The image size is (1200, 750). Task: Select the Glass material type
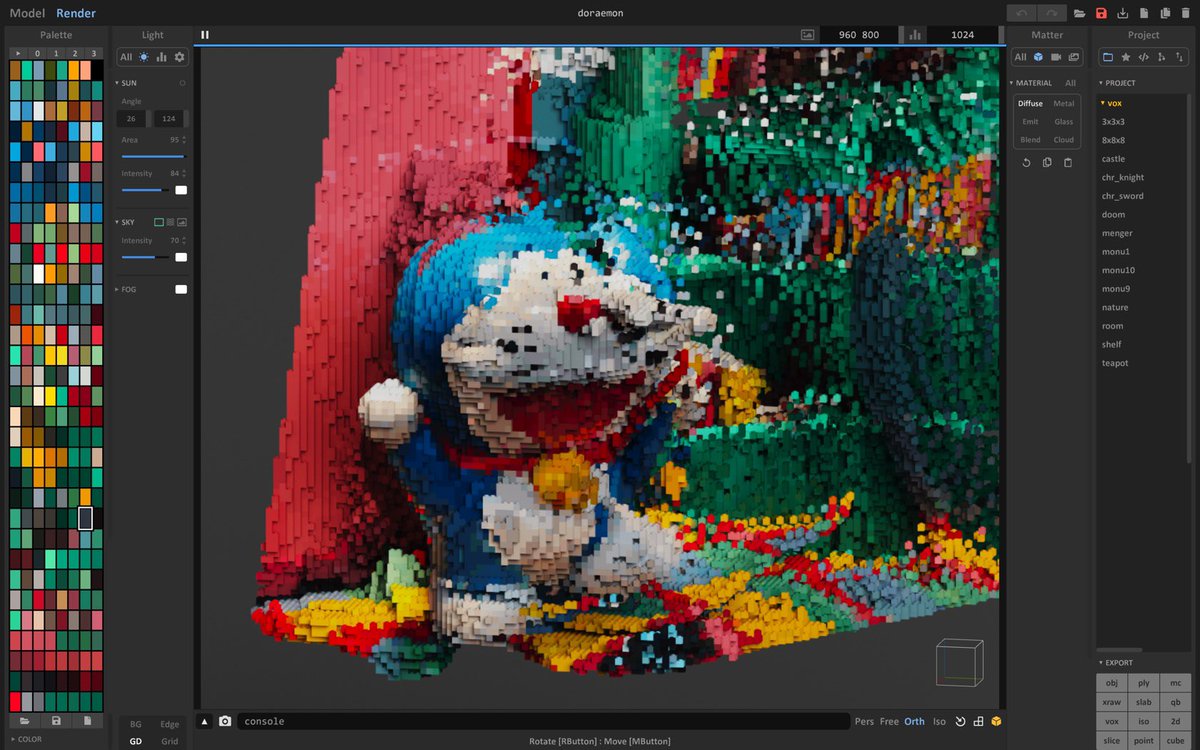1064,122
